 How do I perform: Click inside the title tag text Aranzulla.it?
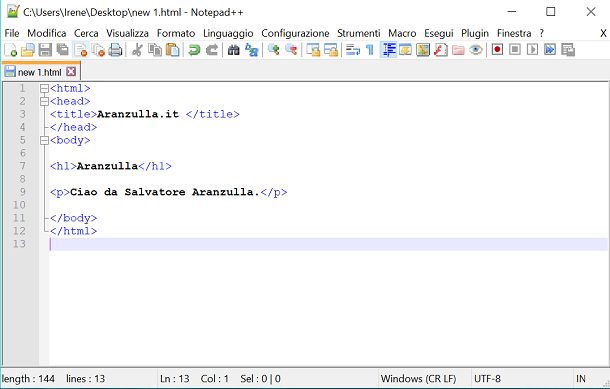tap(138, 114)
